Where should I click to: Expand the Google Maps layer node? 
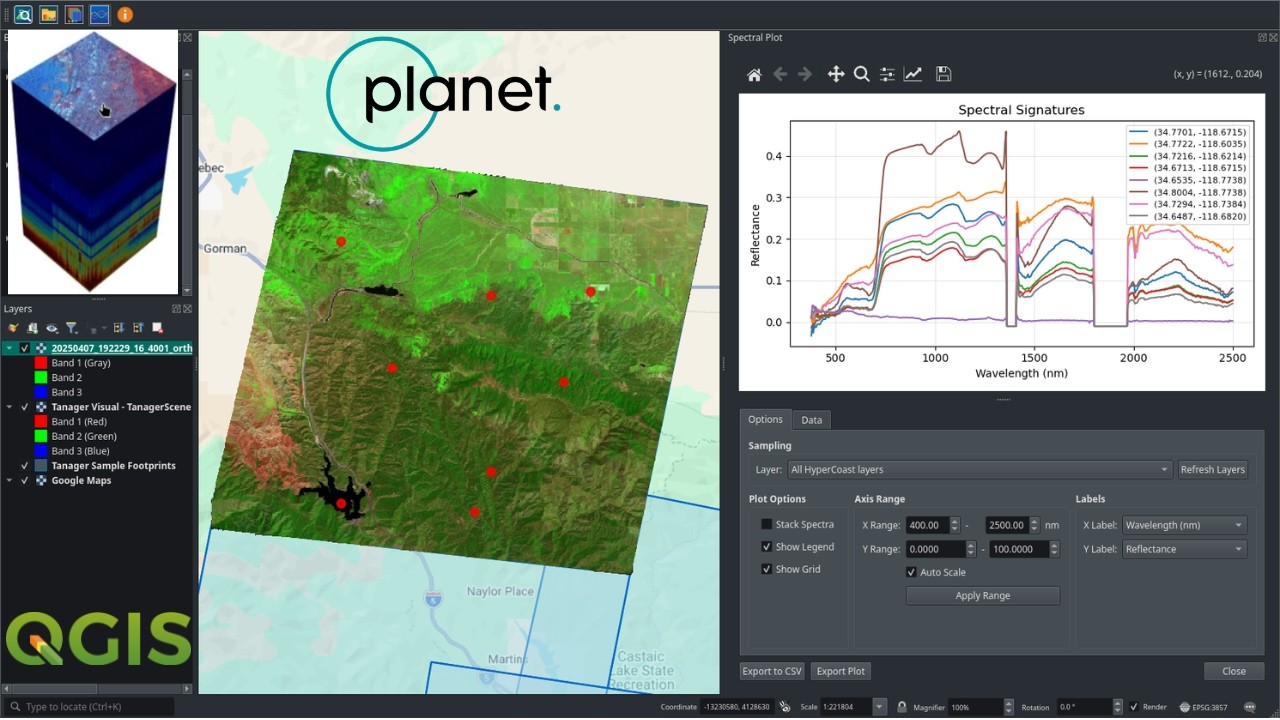point(9,481)
